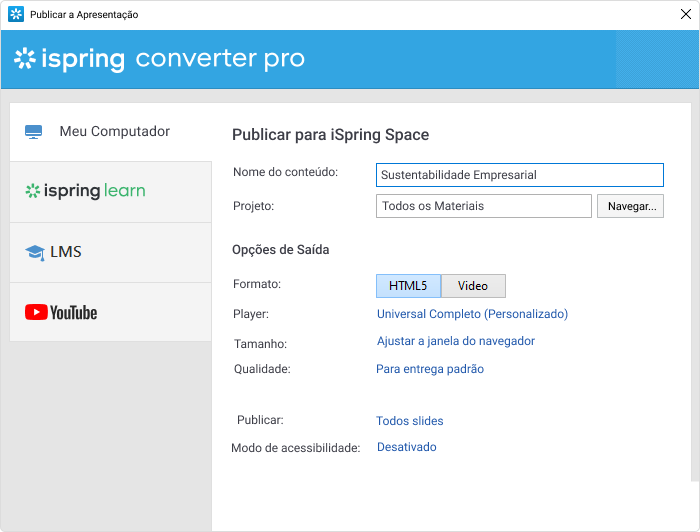This screenshot has width=700, height=532.
Task: Focus the Nome do conteúdo input field
Action: point(520,175)
